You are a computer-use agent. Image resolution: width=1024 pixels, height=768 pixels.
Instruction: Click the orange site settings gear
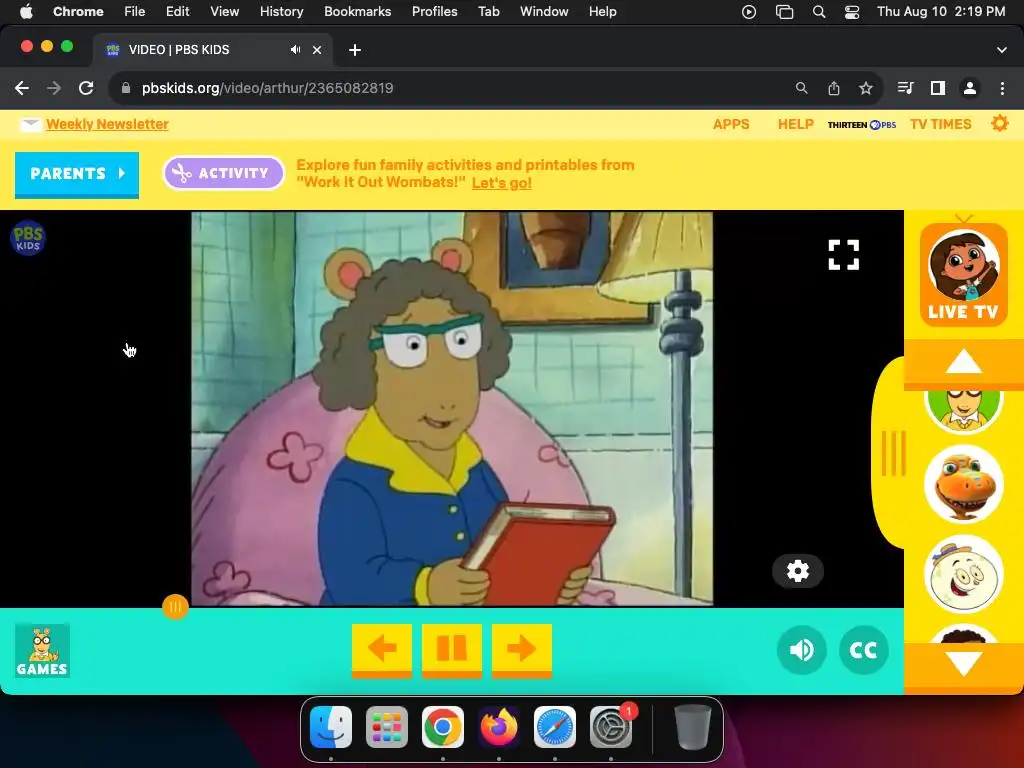(999, 123)
